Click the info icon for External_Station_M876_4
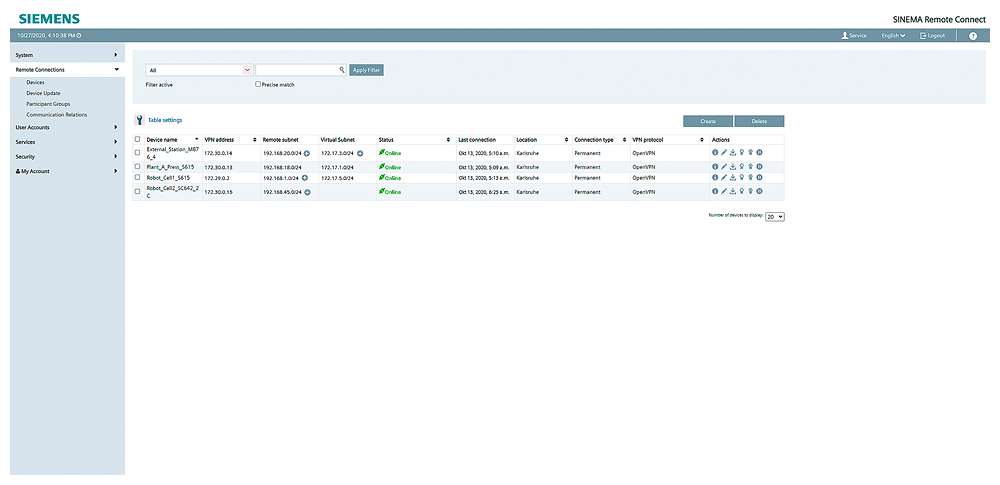 pyautogui.click(x=715, y=153)
